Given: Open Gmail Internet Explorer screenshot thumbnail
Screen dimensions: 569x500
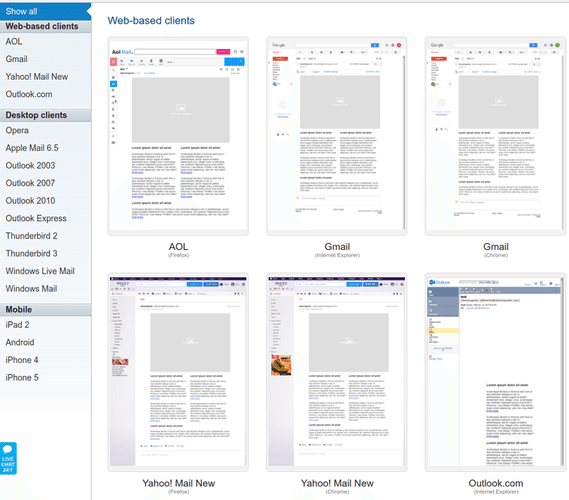Looking at the screenshot, I should [337, 136].
